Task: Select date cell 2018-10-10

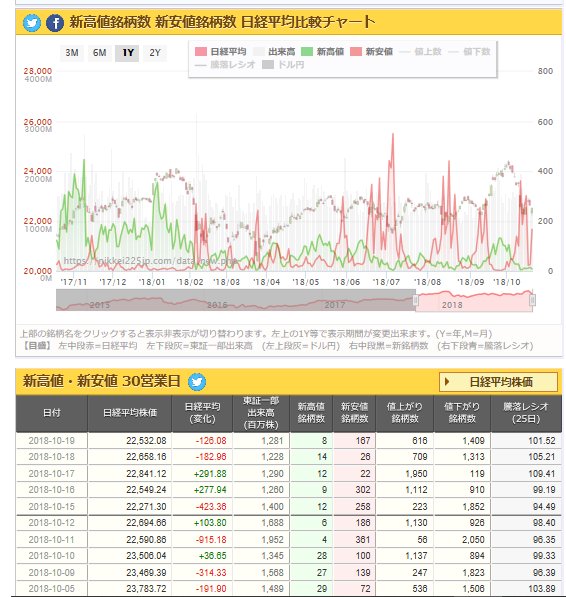Action: point(52,556)
